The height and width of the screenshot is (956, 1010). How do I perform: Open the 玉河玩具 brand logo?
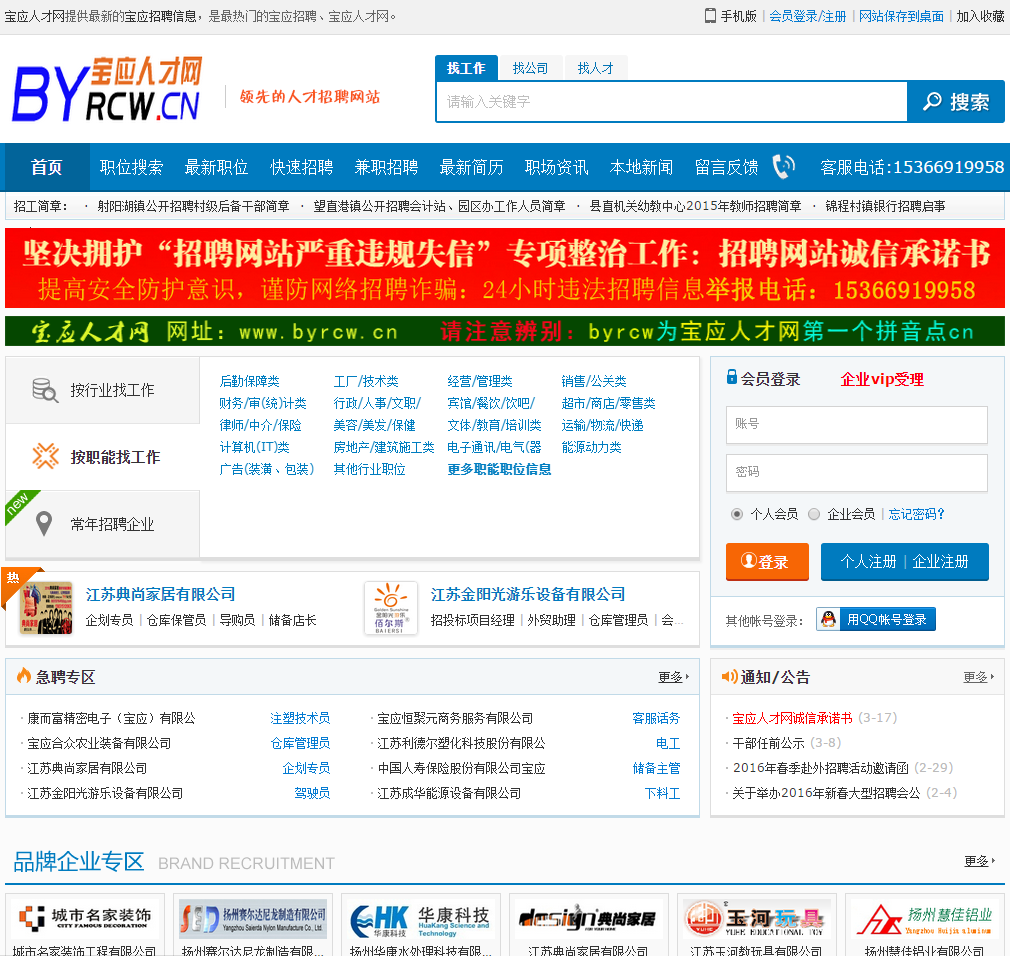756,918
